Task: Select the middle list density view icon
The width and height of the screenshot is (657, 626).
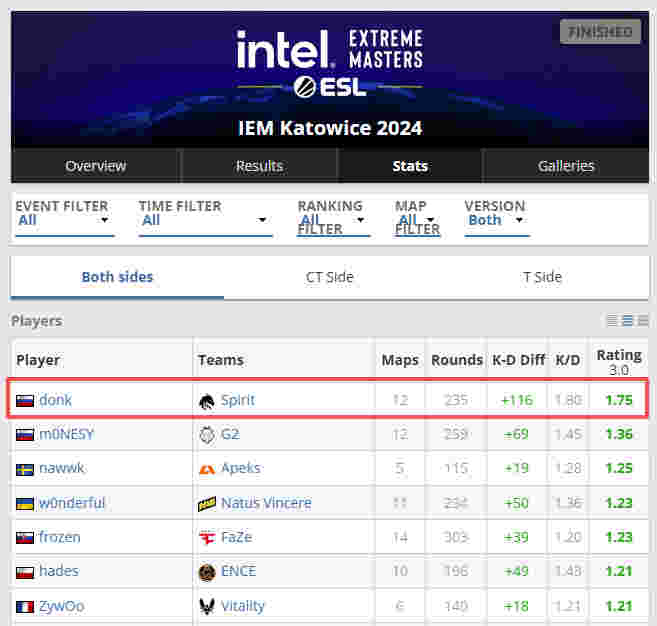Action: [x=627, y=321]
